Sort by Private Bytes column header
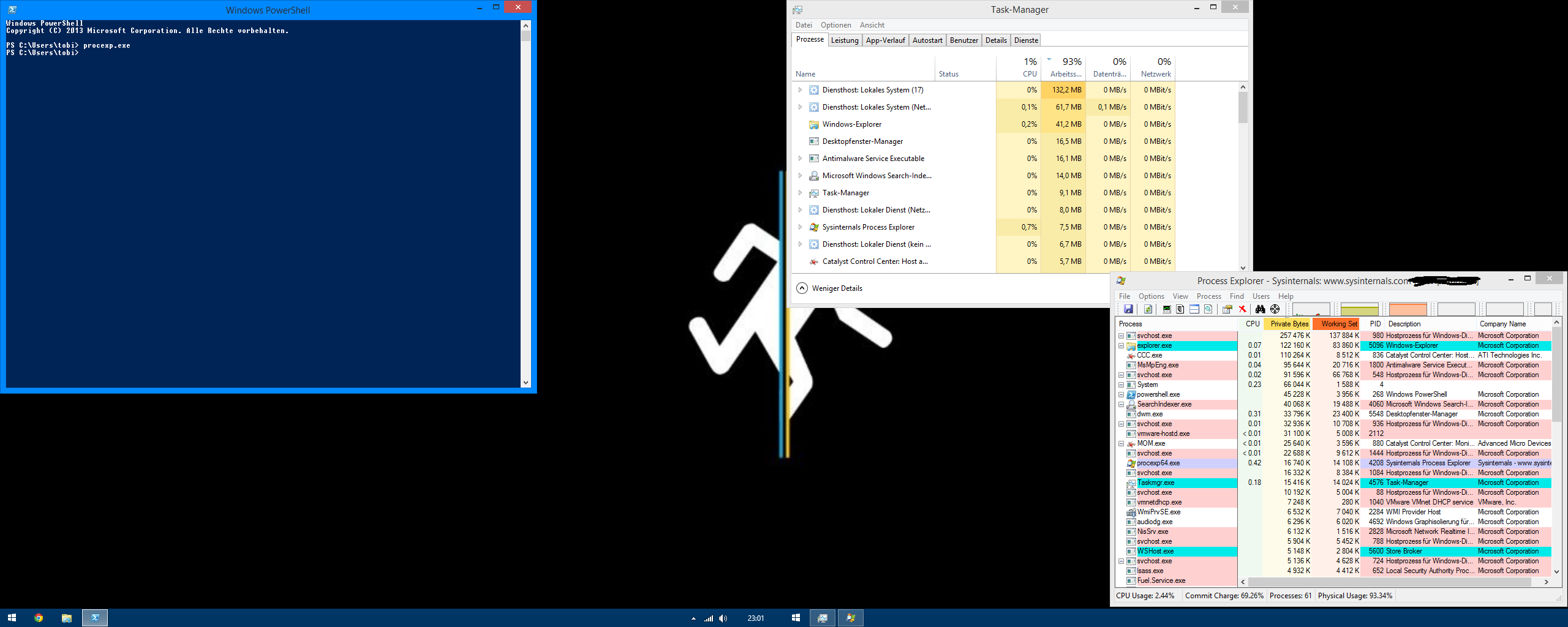 [1287, 324]
